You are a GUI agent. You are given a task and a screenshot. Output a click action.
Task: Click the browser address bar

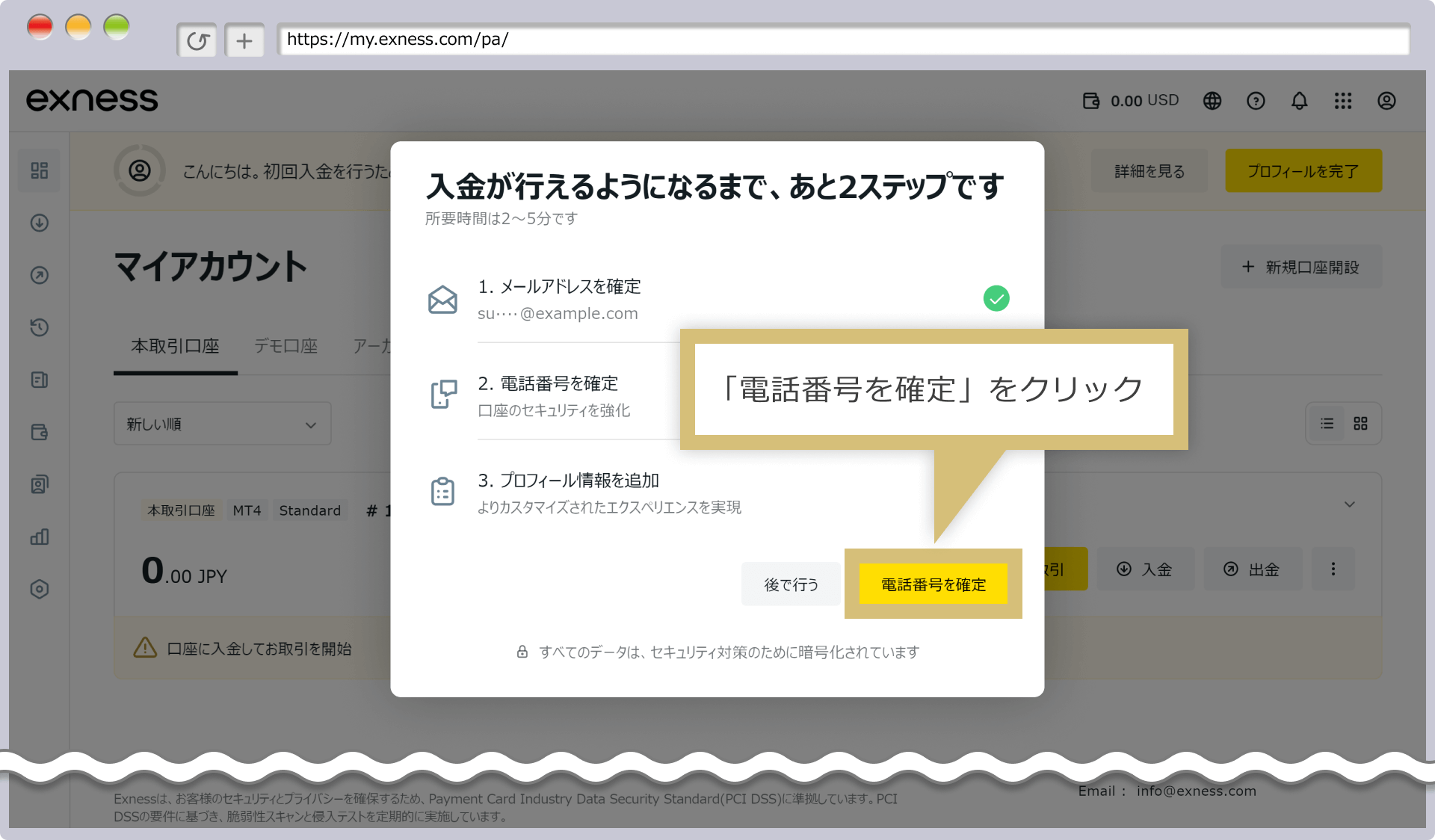(843, 40)
